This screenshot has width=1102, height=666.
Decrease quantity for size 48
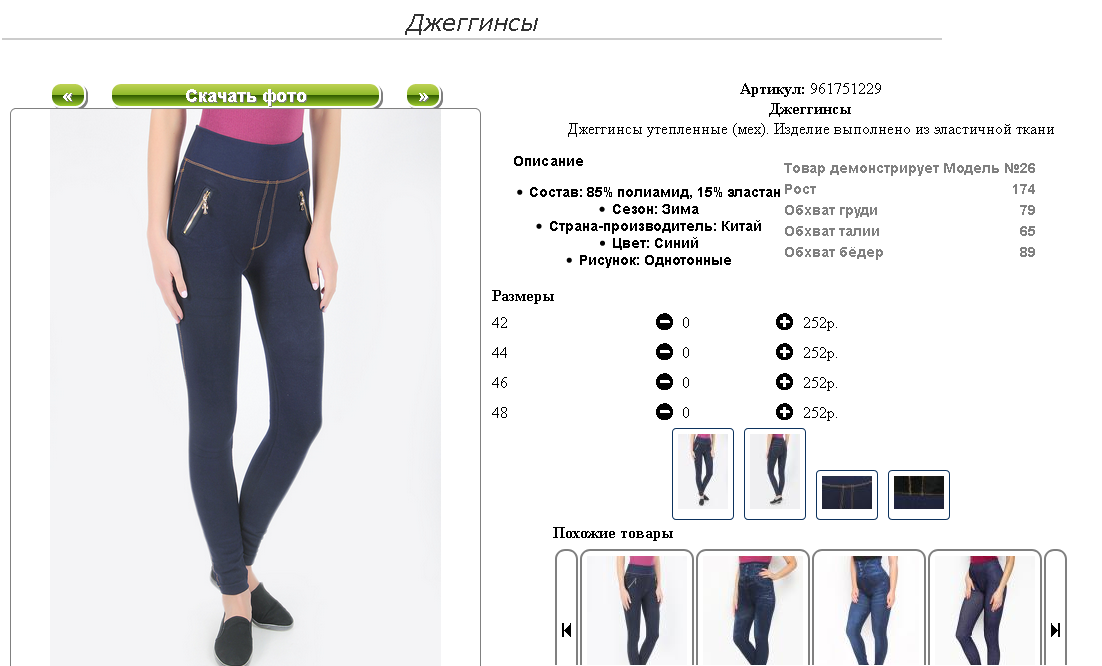point(664,412)
